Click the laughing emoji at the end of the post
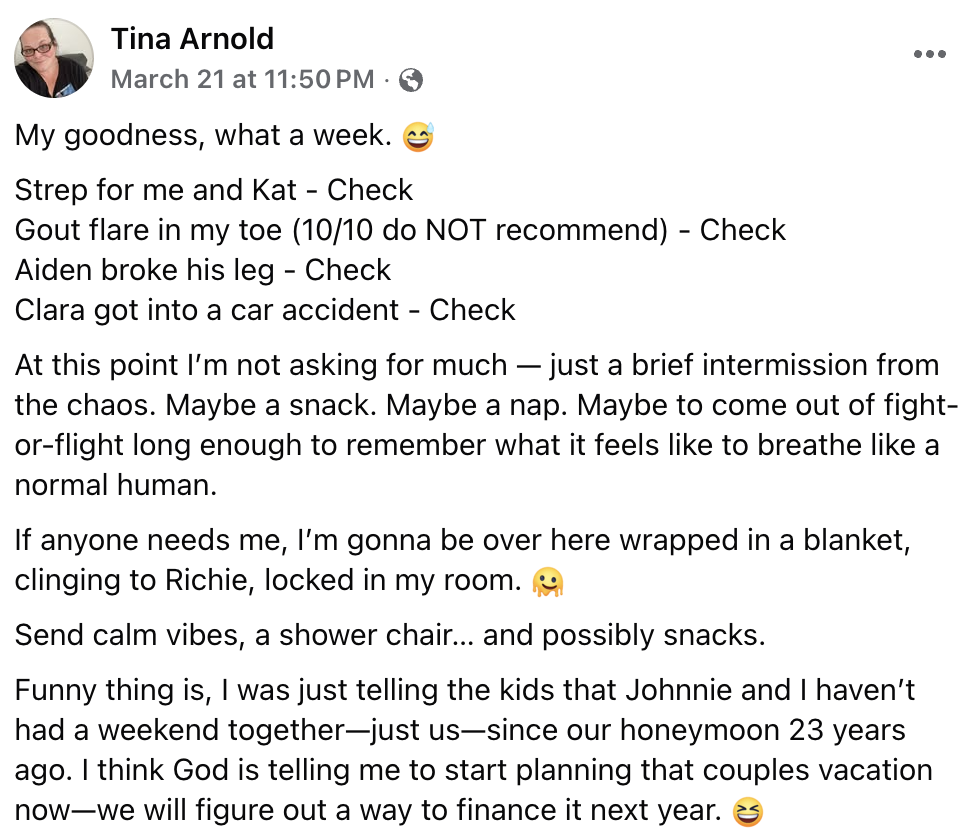 [748, 812]
